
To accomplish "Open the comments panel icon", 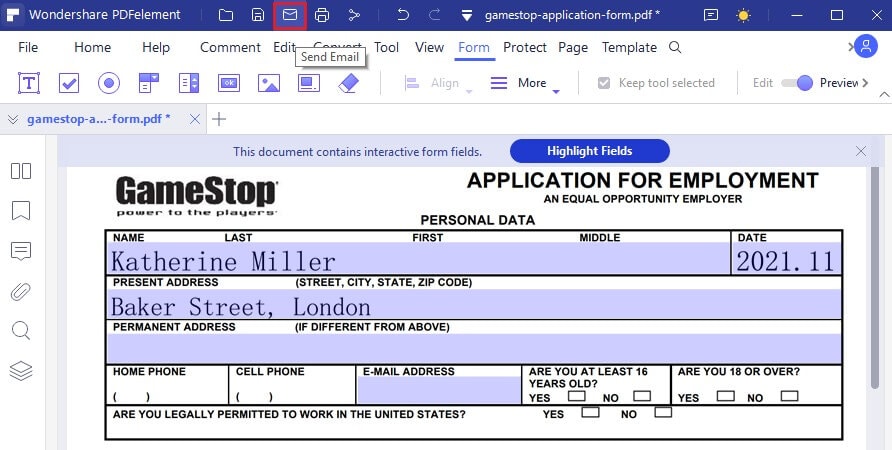I will pyautogui.click(x=21, y=251).
